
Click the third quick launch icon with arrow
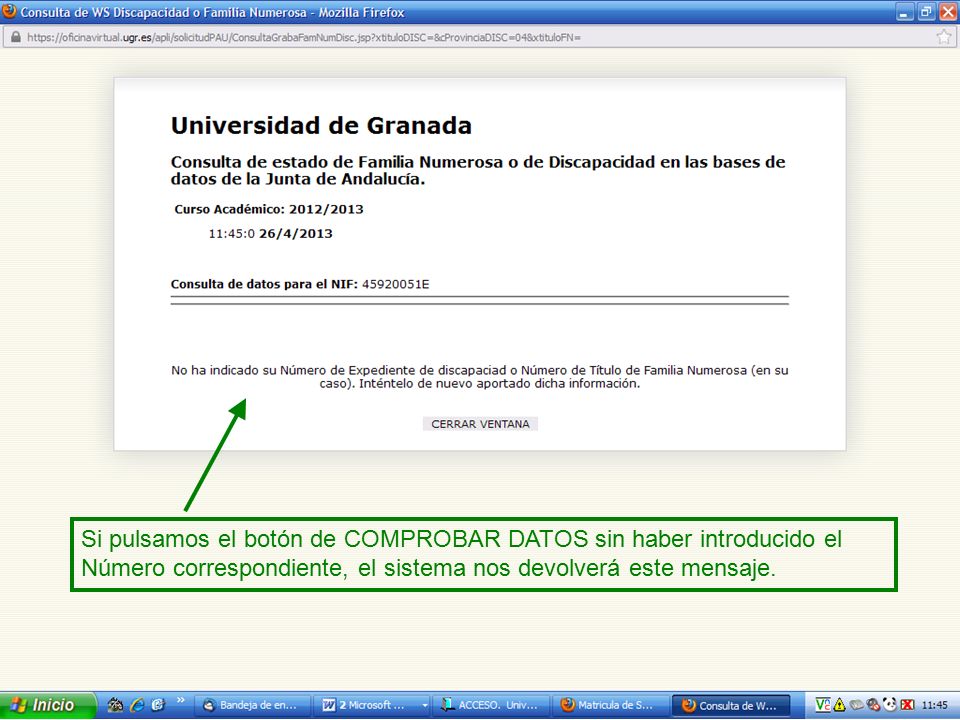click(x=158, y=705)
